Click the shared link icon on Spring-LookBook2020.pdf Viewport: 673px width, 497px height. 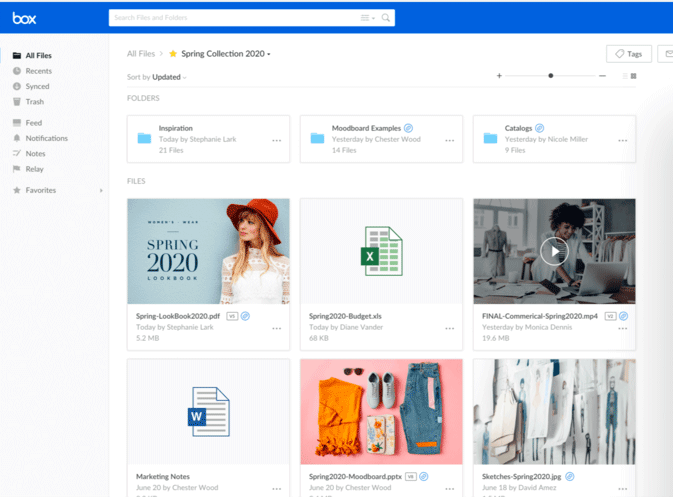[245, 316]
